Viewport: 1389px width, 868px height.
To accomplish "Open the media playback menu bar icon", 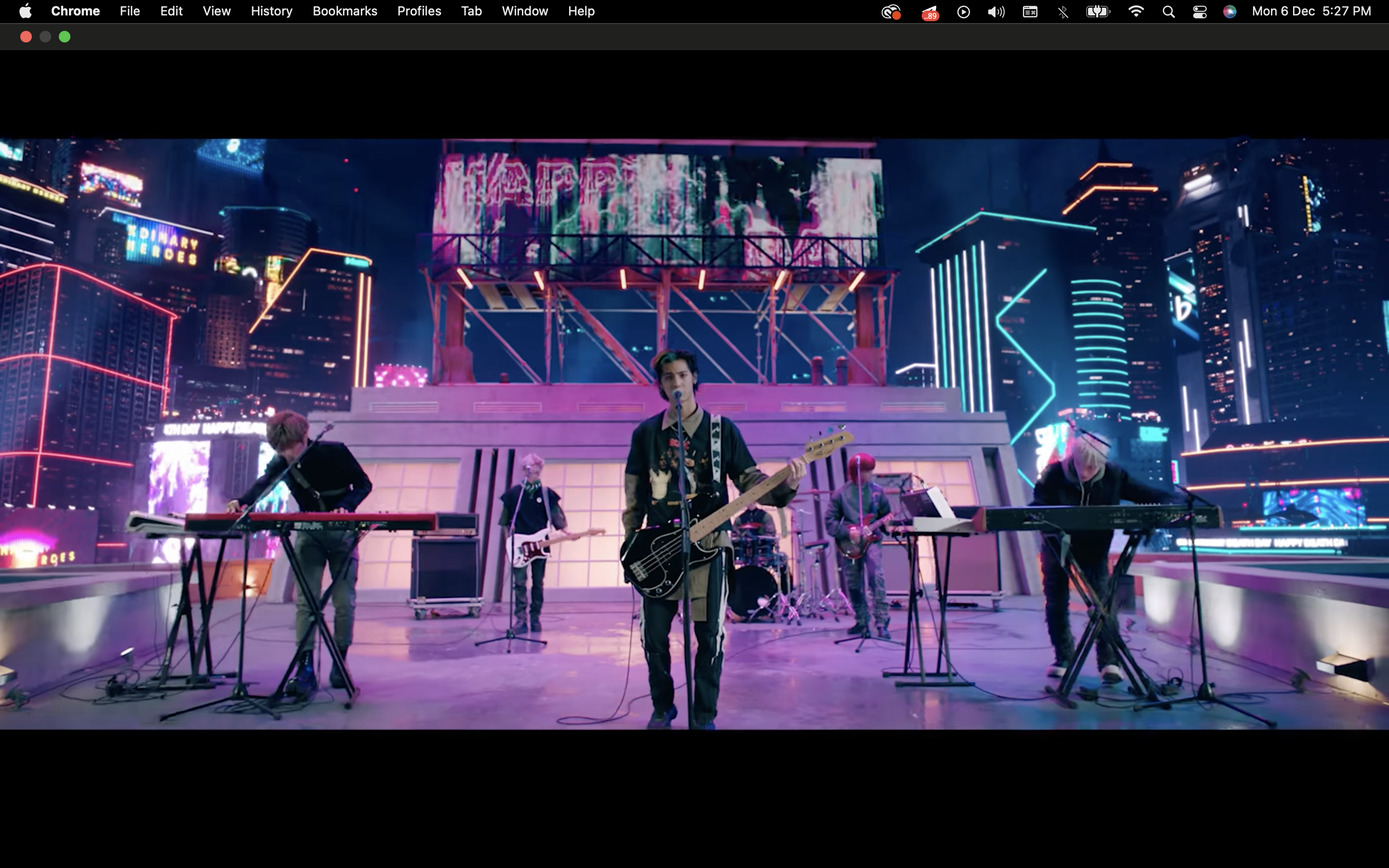I will [x=963, y=11].
